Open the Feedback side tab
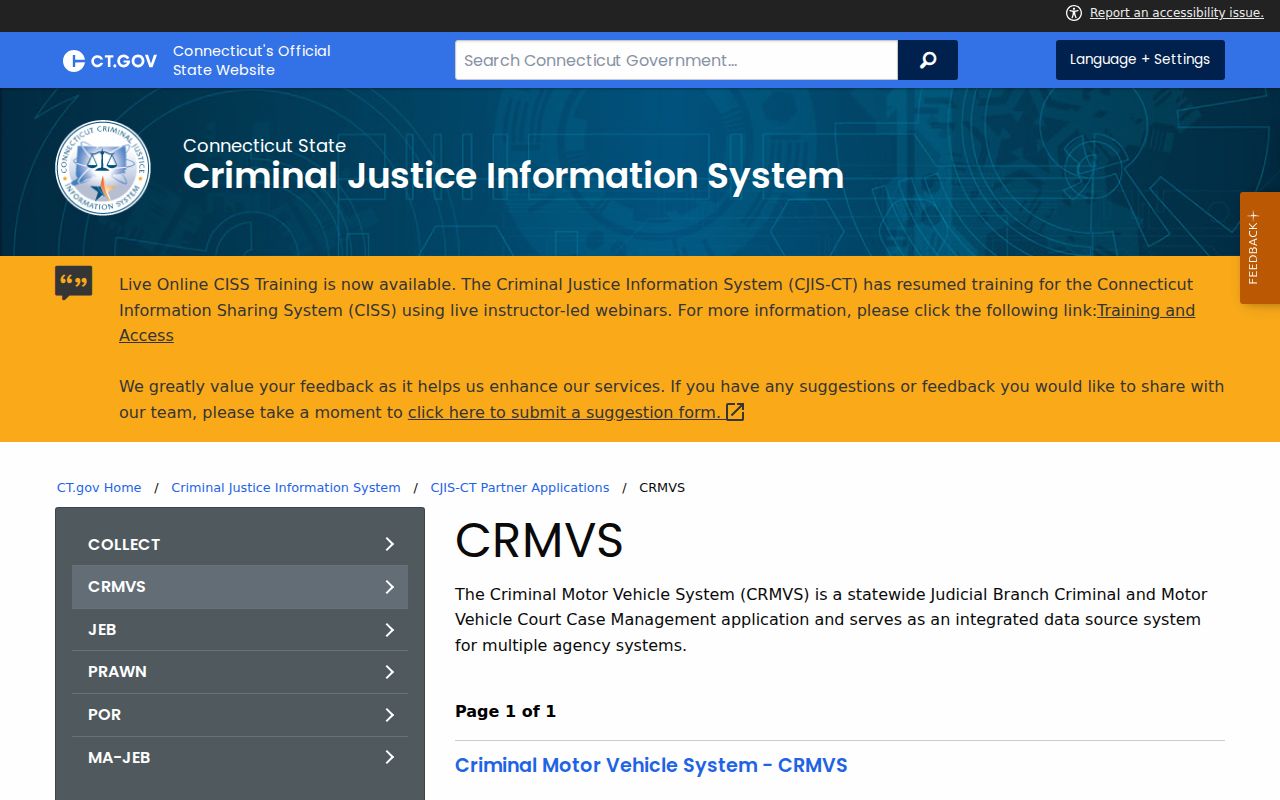 (1260, 248)
